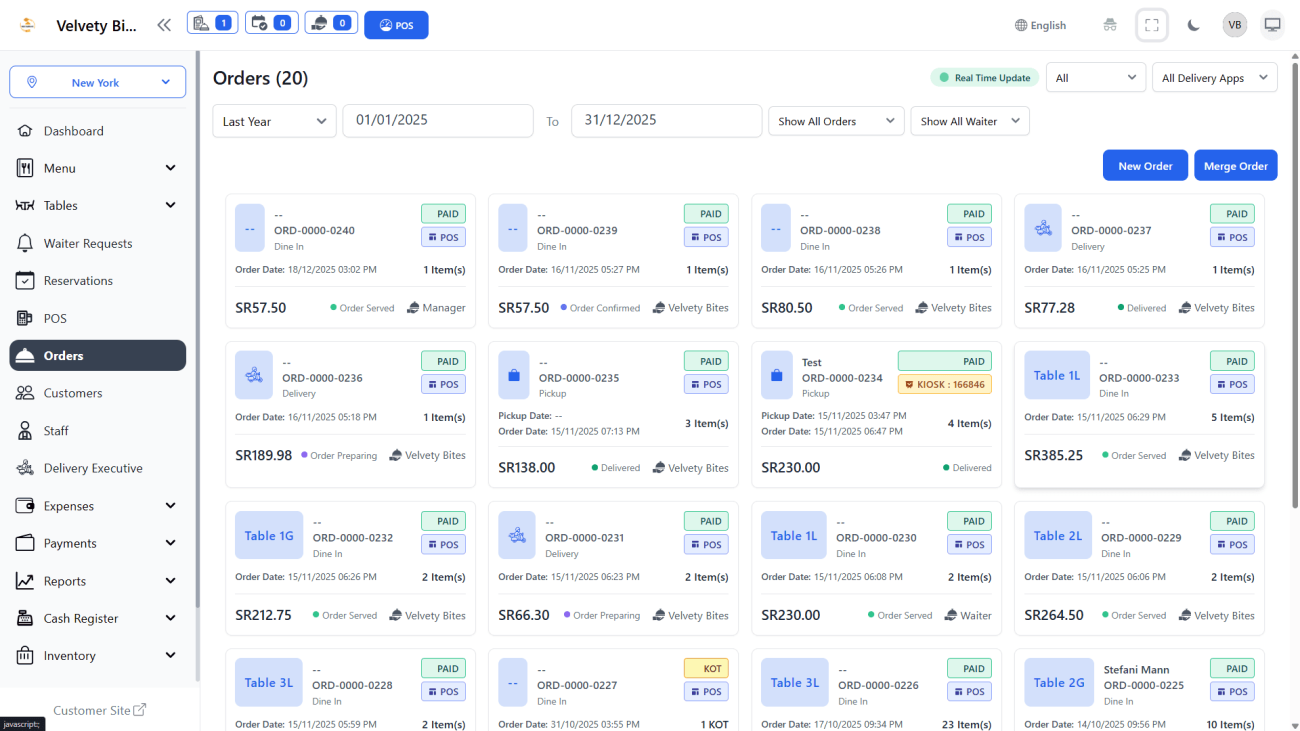Open the English language selector
Image resolution: width=1300 pixels, height=731 pixels.
coord(1040,25)
